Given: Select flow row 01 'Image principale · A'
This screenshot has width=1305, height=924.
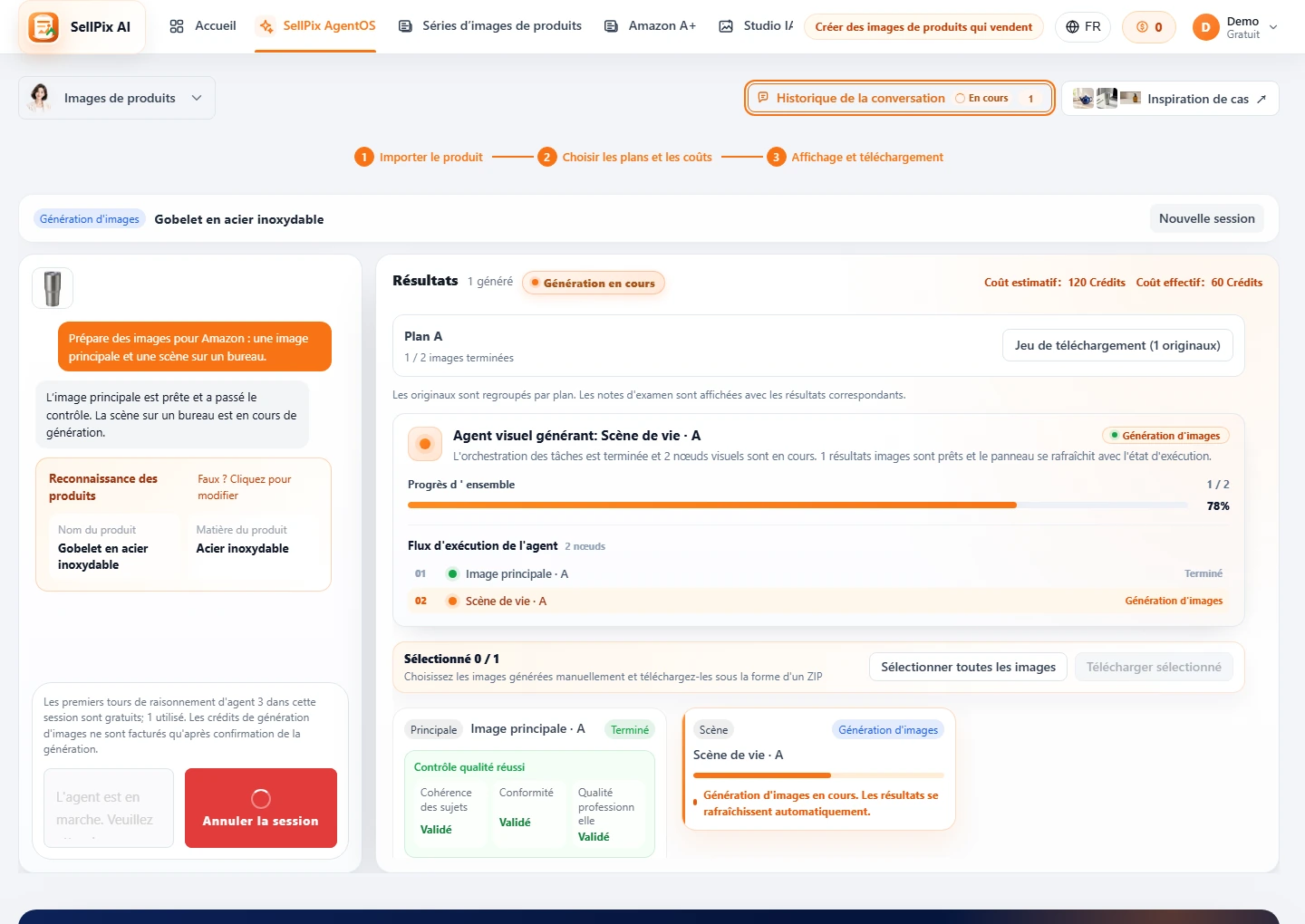Looking at the screenshot, I should pyautogui.click(x=818, y=573).
